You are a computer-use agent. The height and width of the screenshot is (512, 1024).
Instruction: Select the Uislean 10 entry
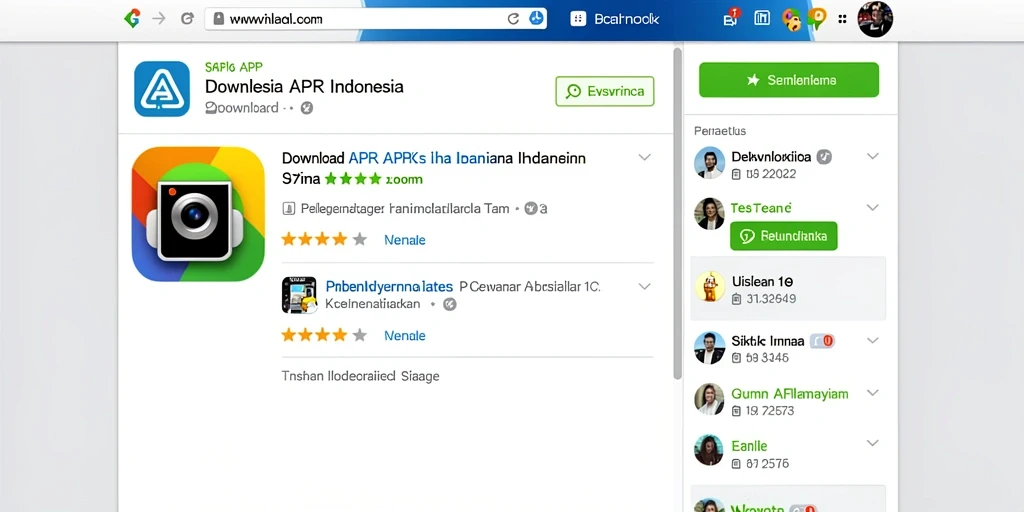coord(788,289)
